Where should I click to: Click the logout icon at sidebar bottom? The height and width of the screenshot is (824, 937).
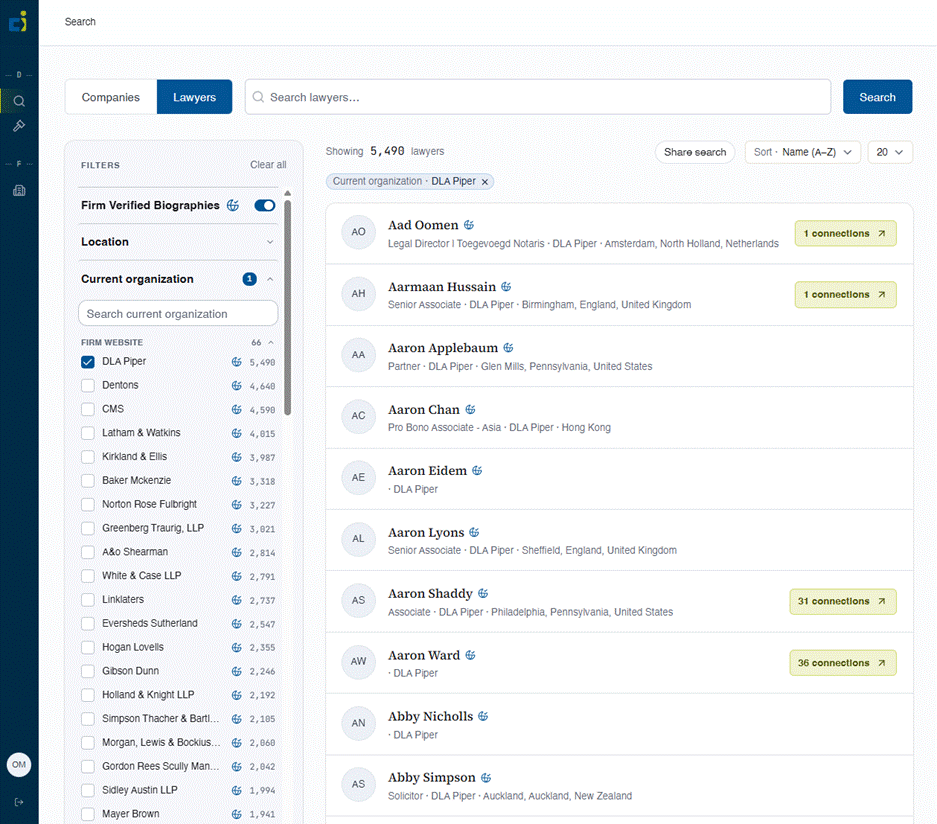(x=19, y=802)
